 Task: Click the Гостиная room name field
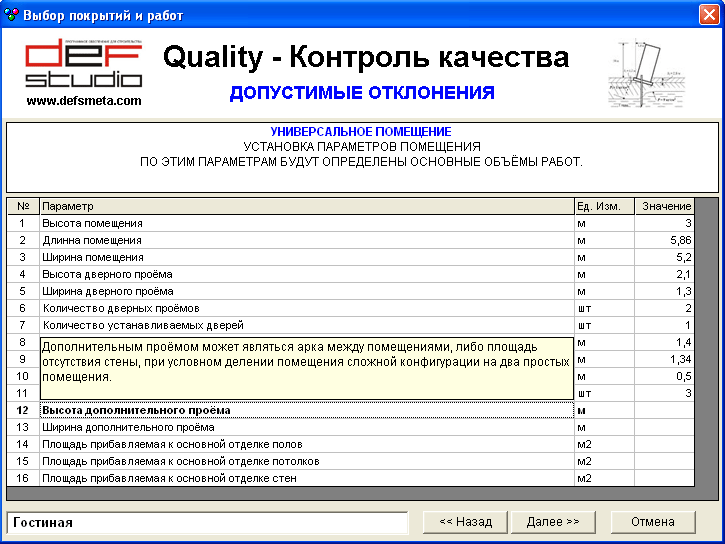click(207, 522)
